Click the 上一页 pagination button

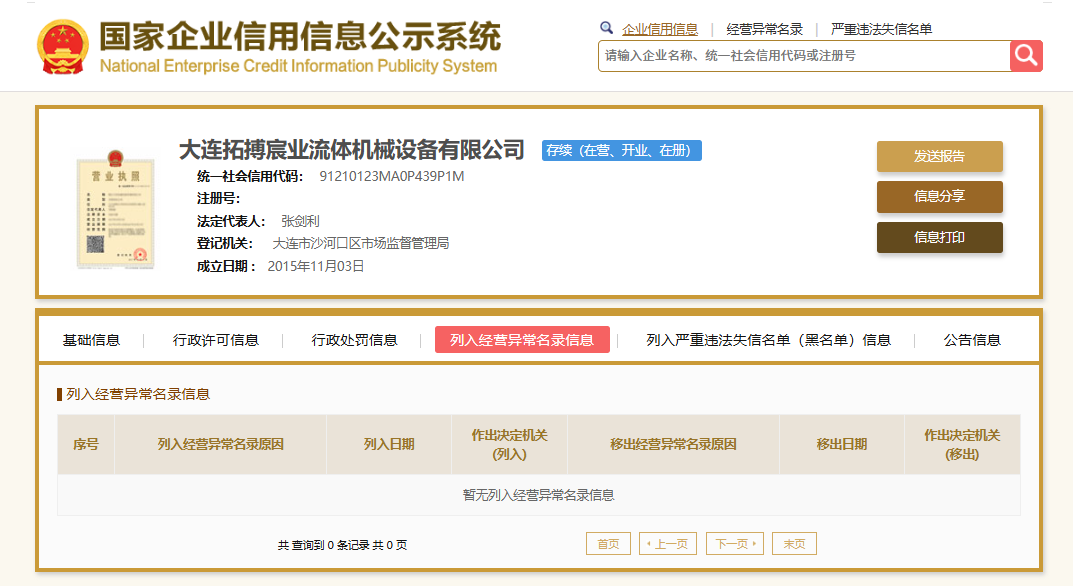pyautogui.click(x=668, y=544)
